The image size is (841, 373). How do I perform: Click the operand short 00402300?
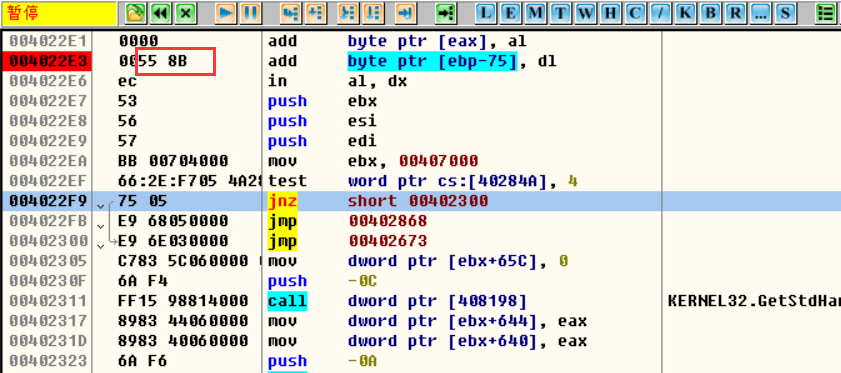click(x=418, y=201)
